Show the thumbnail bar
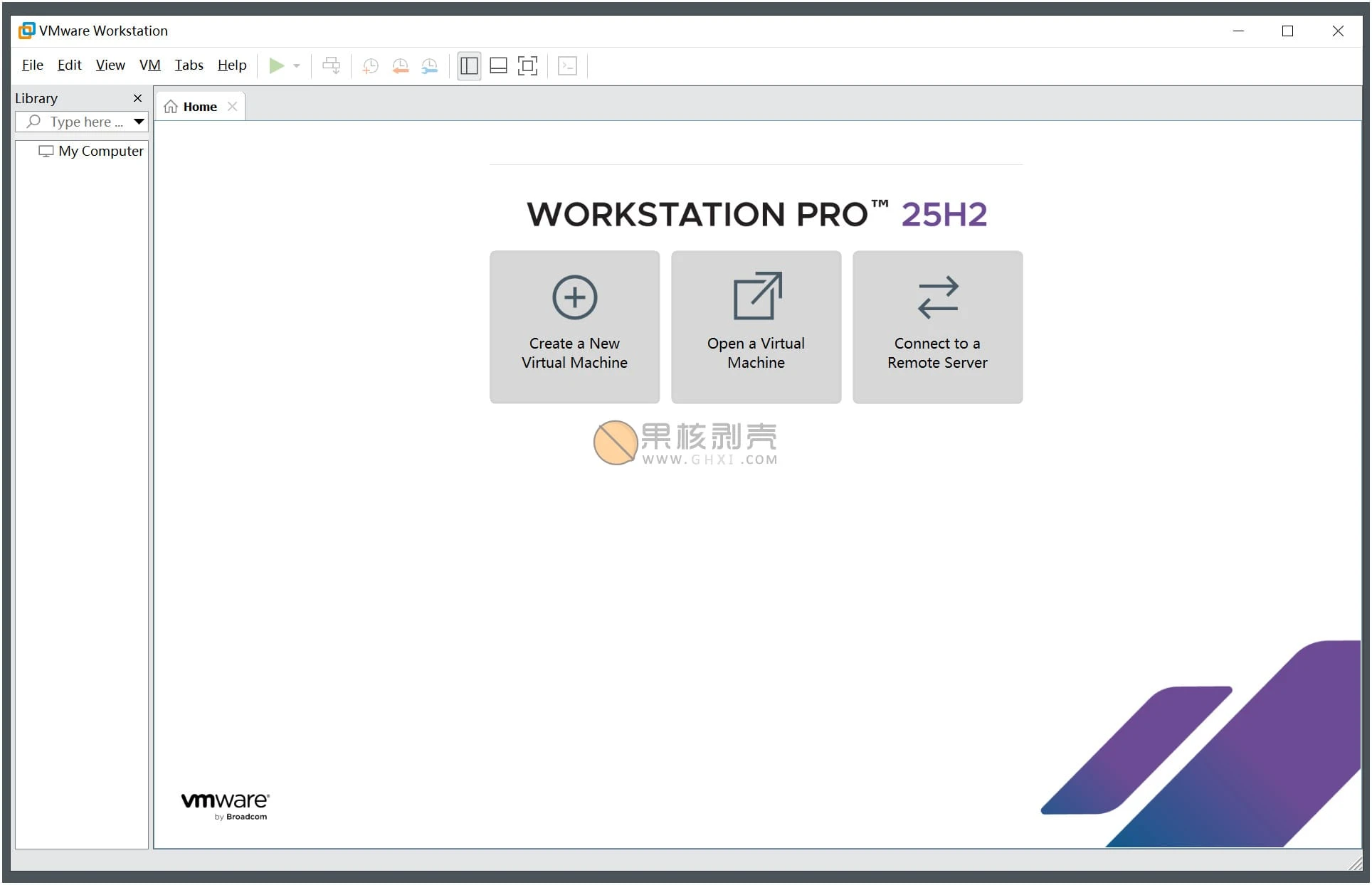This screenshot has height=885, width=1372. [x=498, y=65]
